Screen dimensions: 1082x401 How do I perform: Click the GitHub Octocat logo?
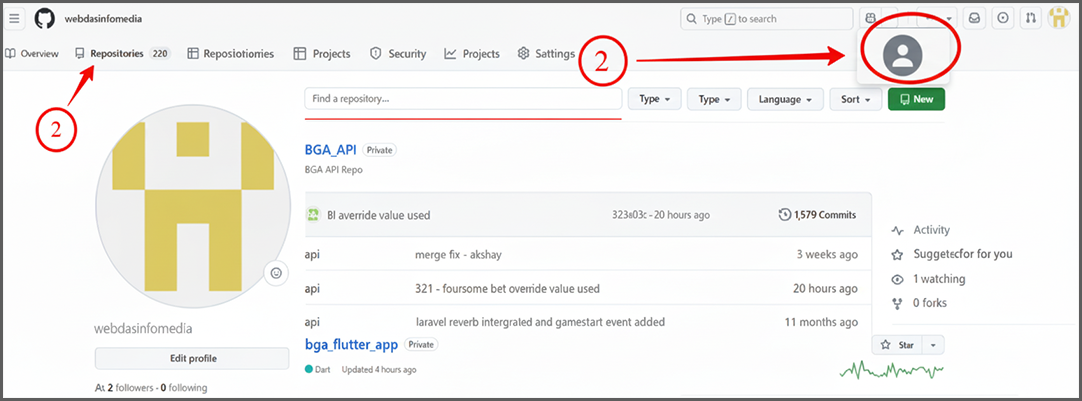45,19
